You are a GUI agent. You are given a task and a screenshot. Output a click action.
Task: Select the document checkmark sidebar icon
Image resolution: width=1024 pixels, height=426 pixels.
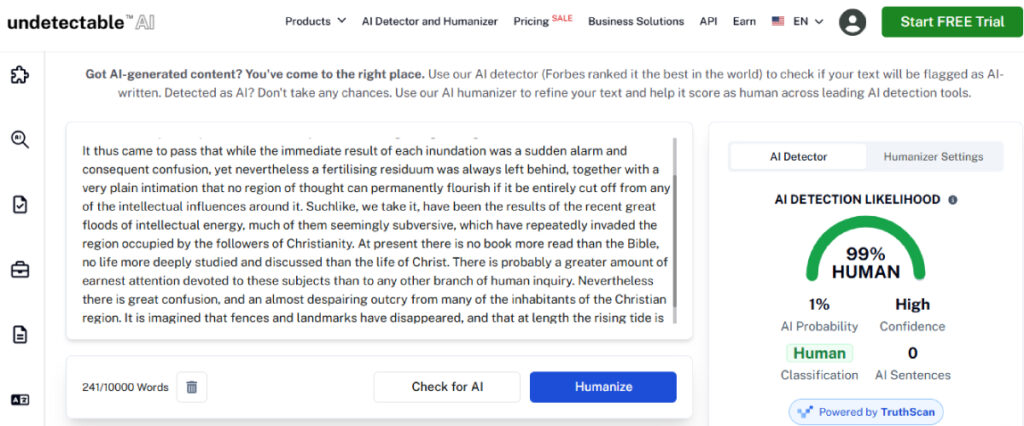pyautogui.click(x=19, y=204)
